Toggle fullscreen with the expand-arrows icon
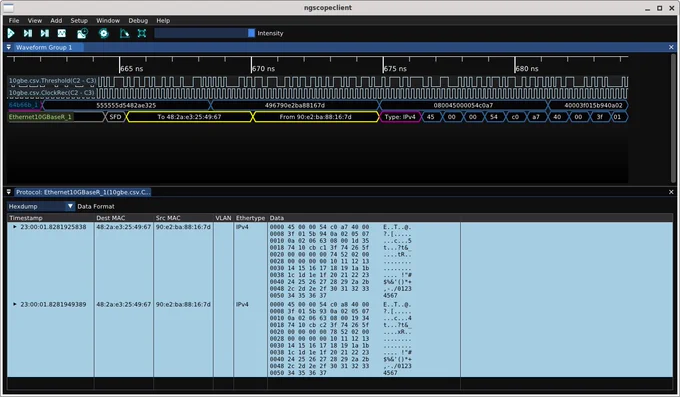Image resolution: width=680 pixels, height=397 pixels. coord(142,33)
